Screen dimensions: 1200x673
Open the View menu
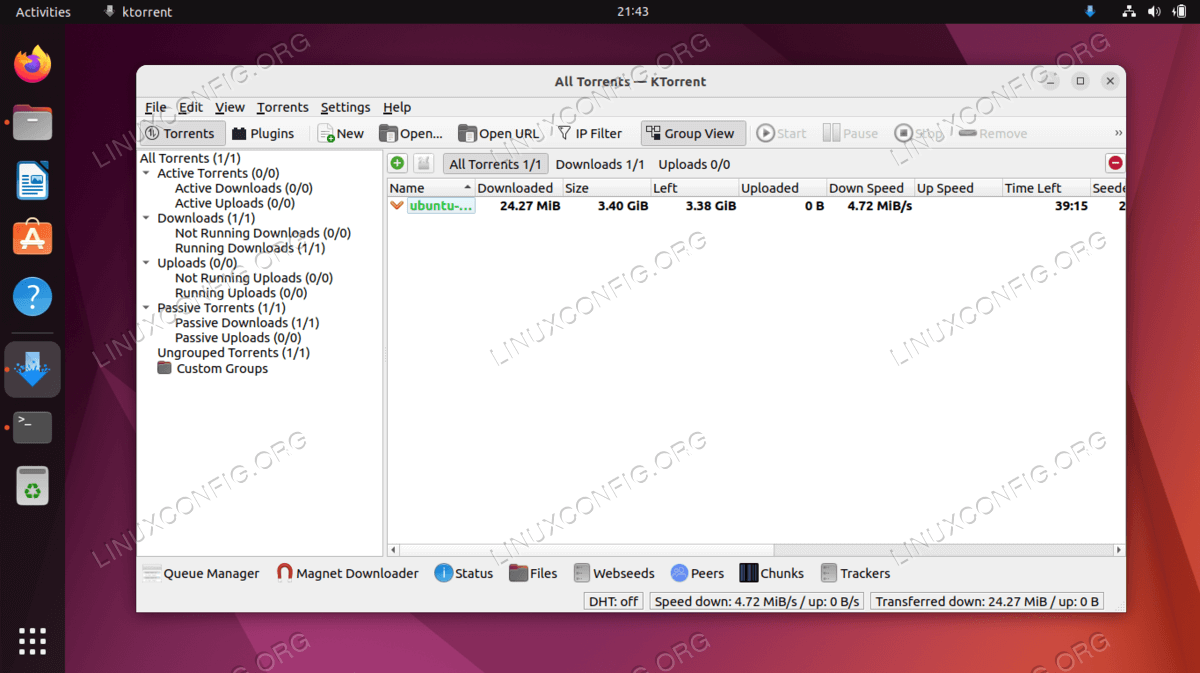tap(229, 107)
